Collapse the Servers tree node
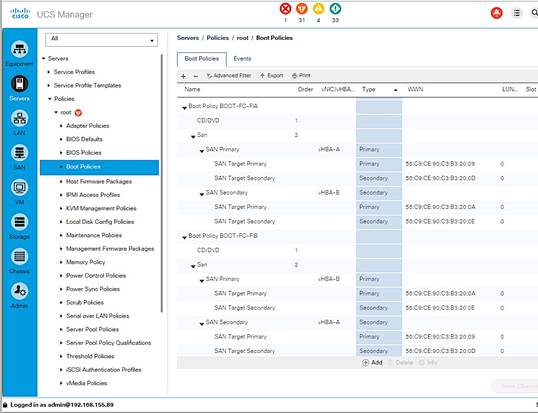 pyautogui.click(x=44, y=59)
